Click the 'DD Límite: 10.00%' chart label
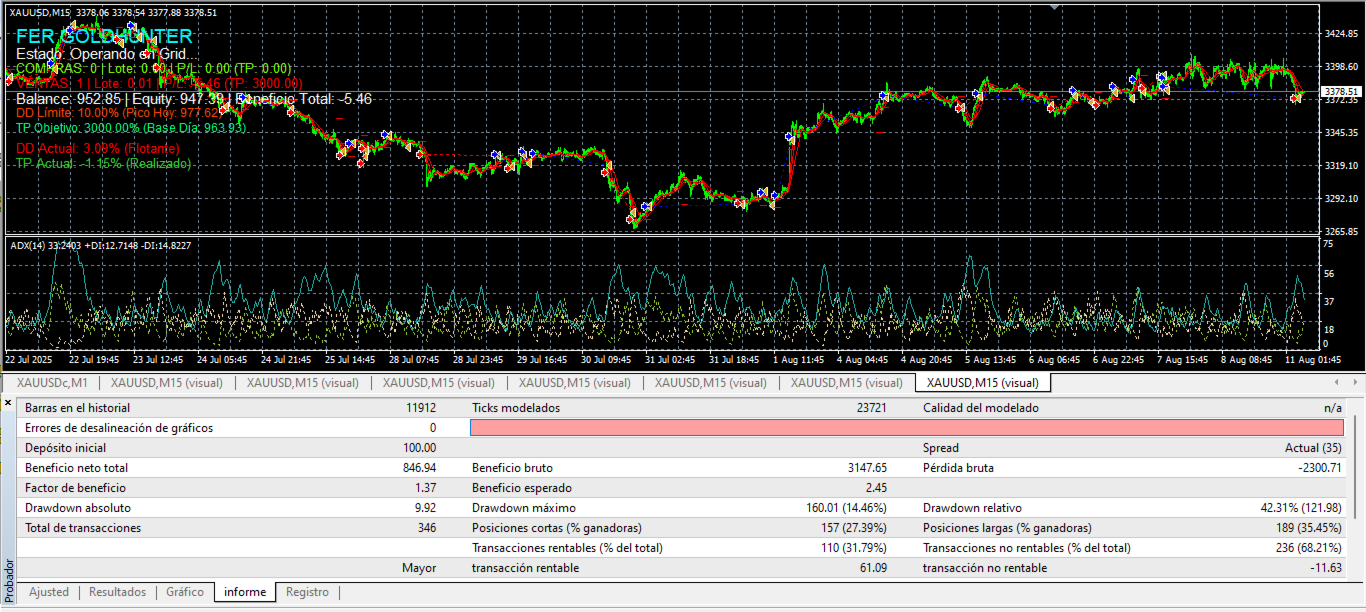The width and height of the screenshot is (1366, 612). tap(119, 113)
